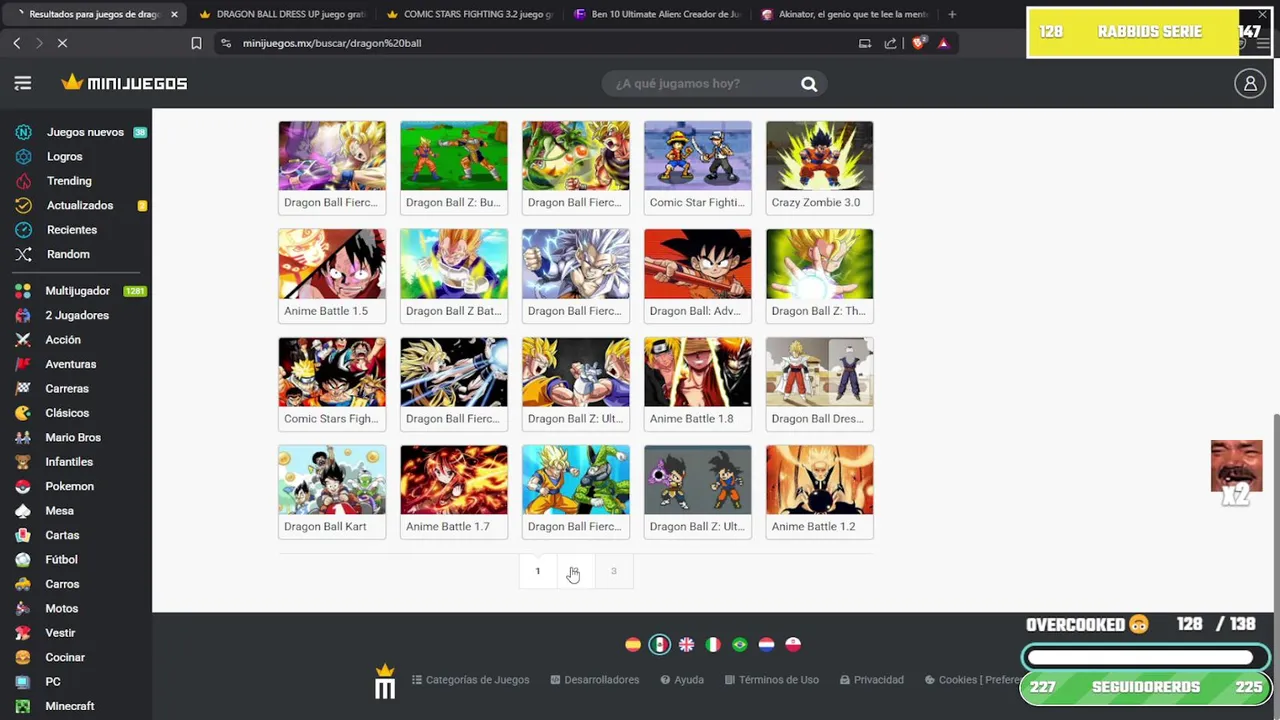This screenshot has width=1280, height=720.
Task: Click the bookmark icon beside the address bar
Action: tap(196, 43)
